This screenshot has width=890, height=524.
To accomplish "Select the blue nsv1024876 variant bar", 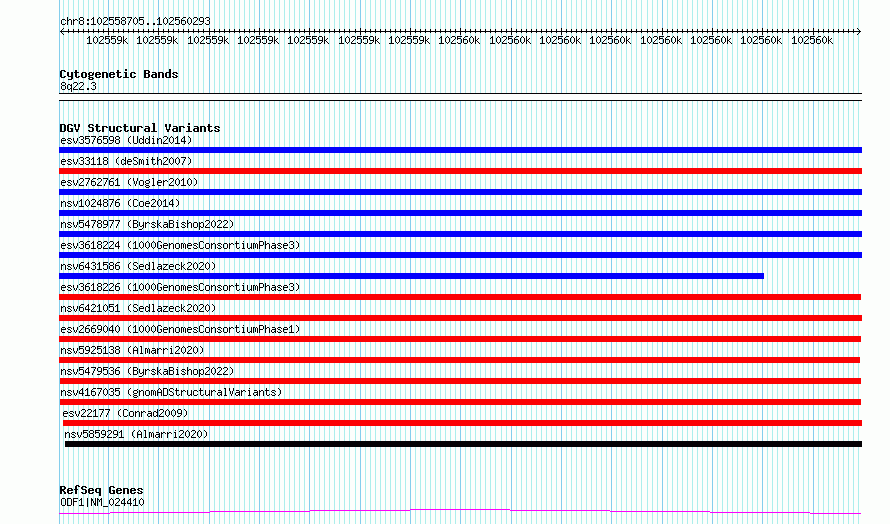I will [x=460, y=213].
